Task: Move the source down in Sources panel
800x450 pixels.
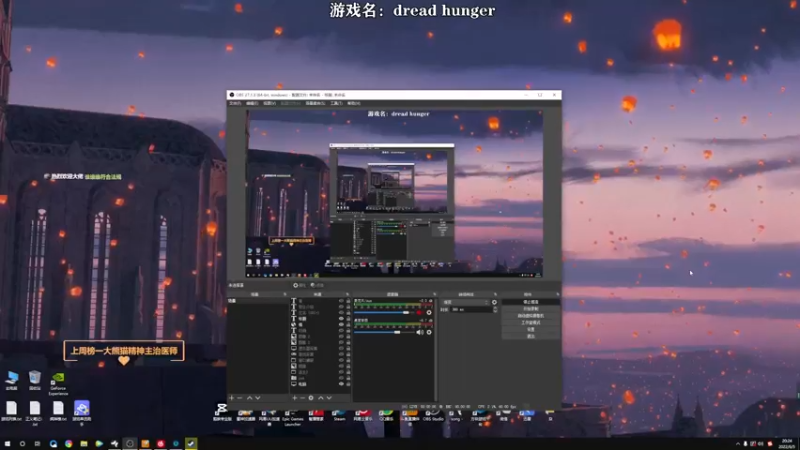Action: point(329,398)
